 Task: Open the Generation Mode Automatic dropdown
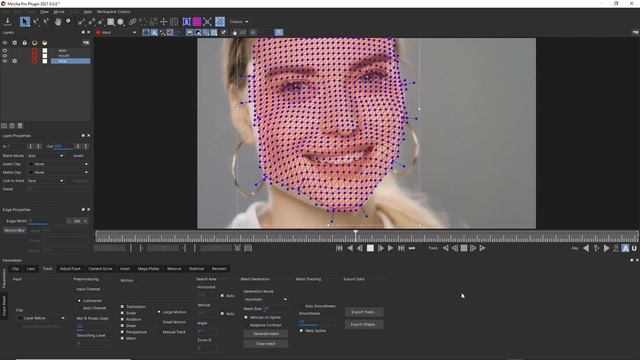coord(265,299)
